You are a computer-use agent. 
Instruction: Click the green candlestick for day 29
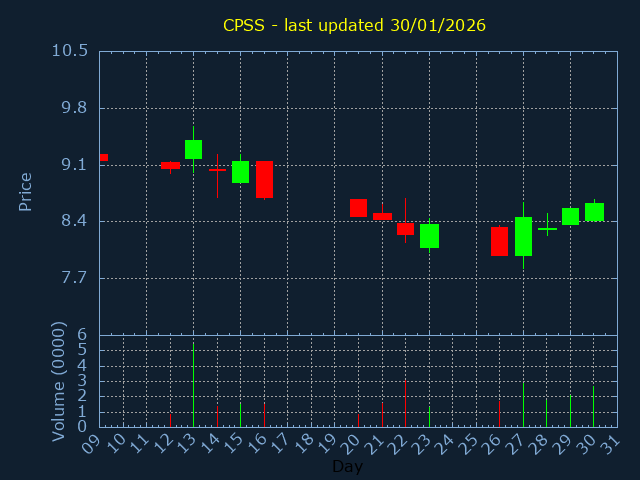570,216
